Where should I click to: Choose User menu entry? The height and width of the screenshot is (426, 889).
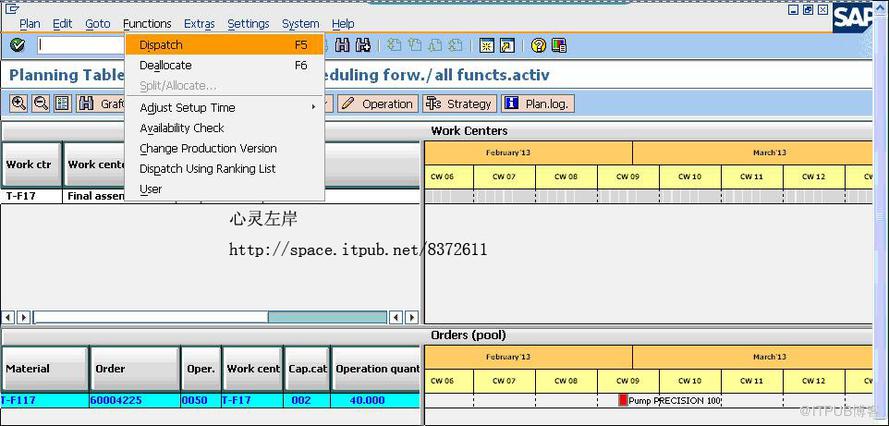[225, 189]
